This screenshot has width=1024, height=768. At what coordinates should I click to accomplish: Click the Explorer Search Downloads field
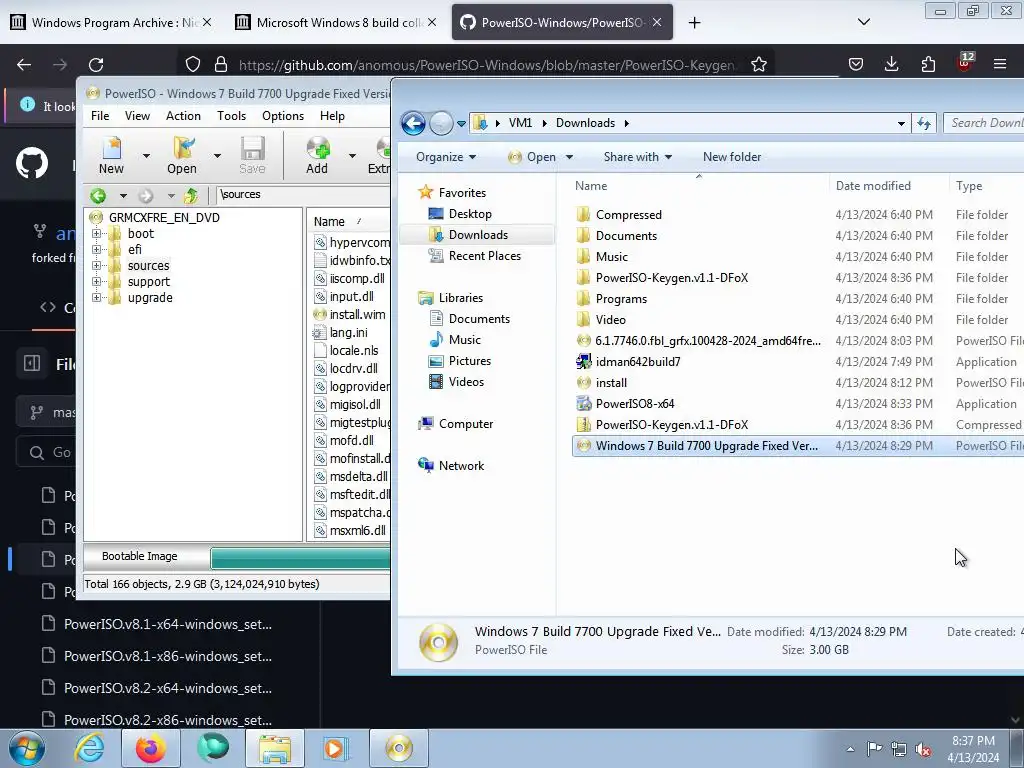(984, 123)
